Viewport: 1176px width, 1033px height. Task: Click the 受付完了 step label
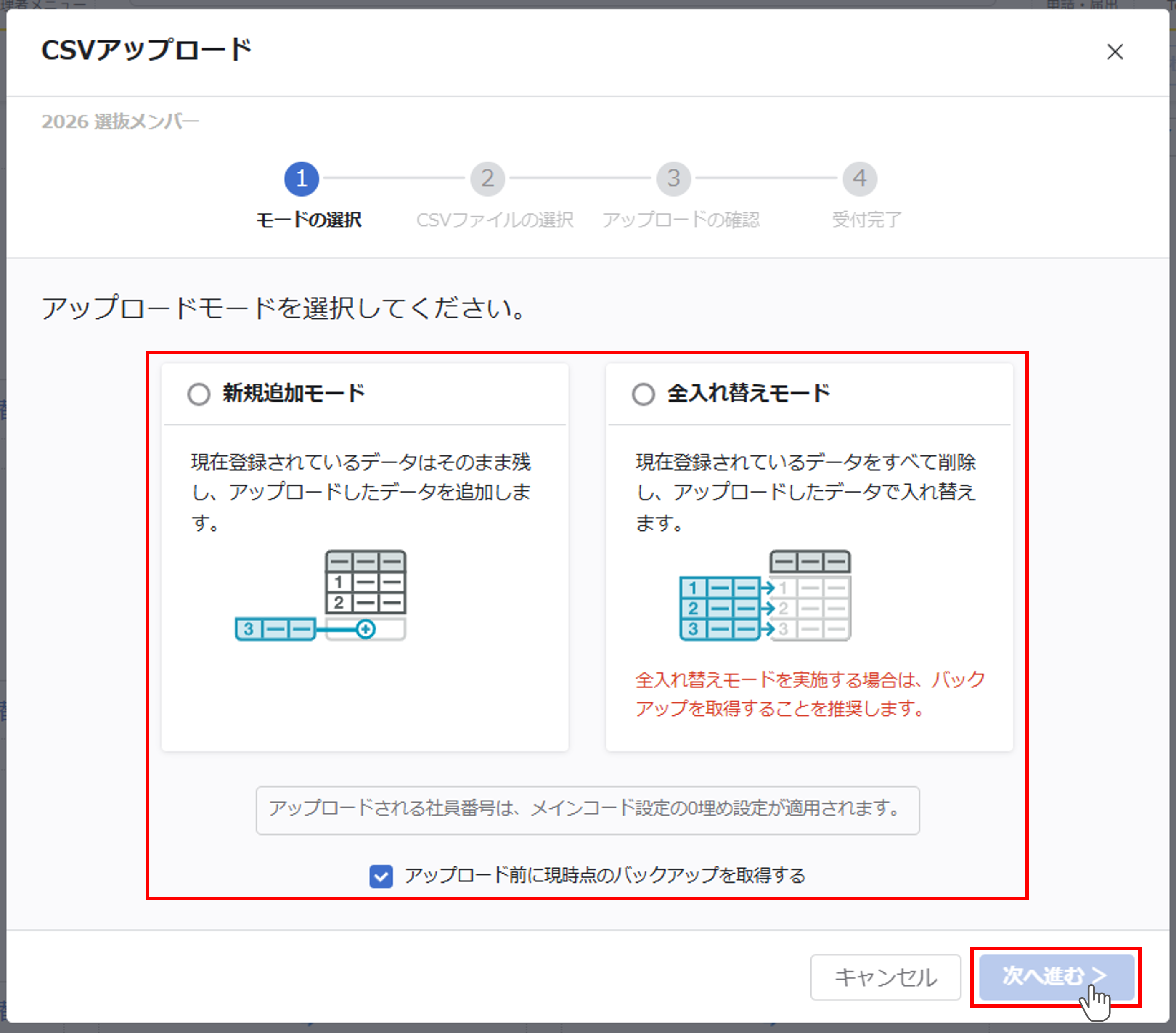coord(866,220)
